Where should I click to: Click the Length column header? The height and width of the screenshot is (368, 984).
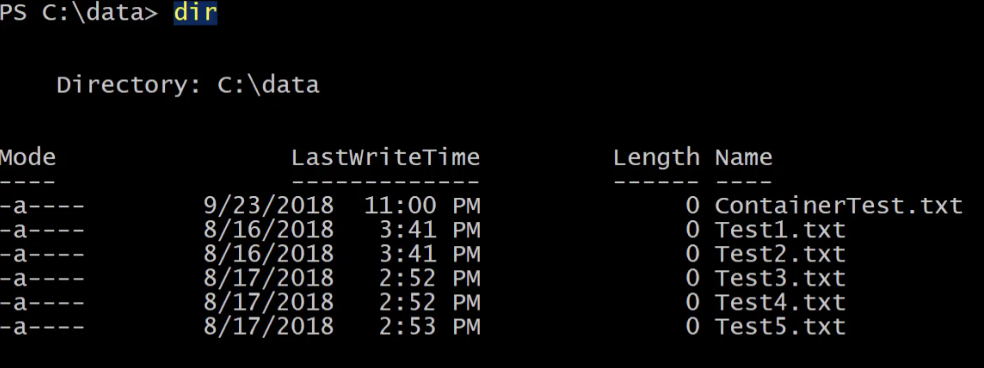656,158
